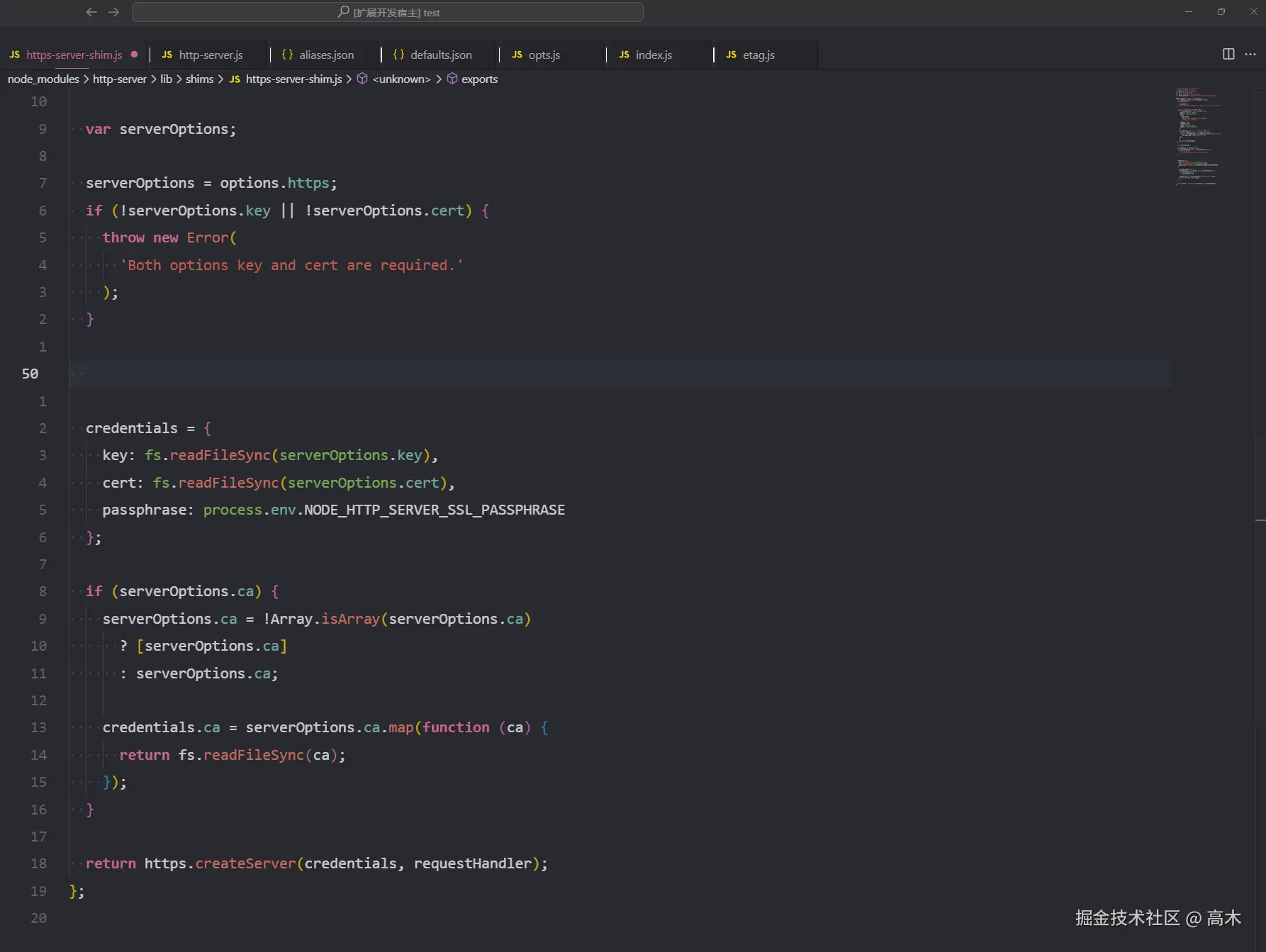Click gutter line number 20
Viewport: 1266px width, 952px height.
coord(38,918)
